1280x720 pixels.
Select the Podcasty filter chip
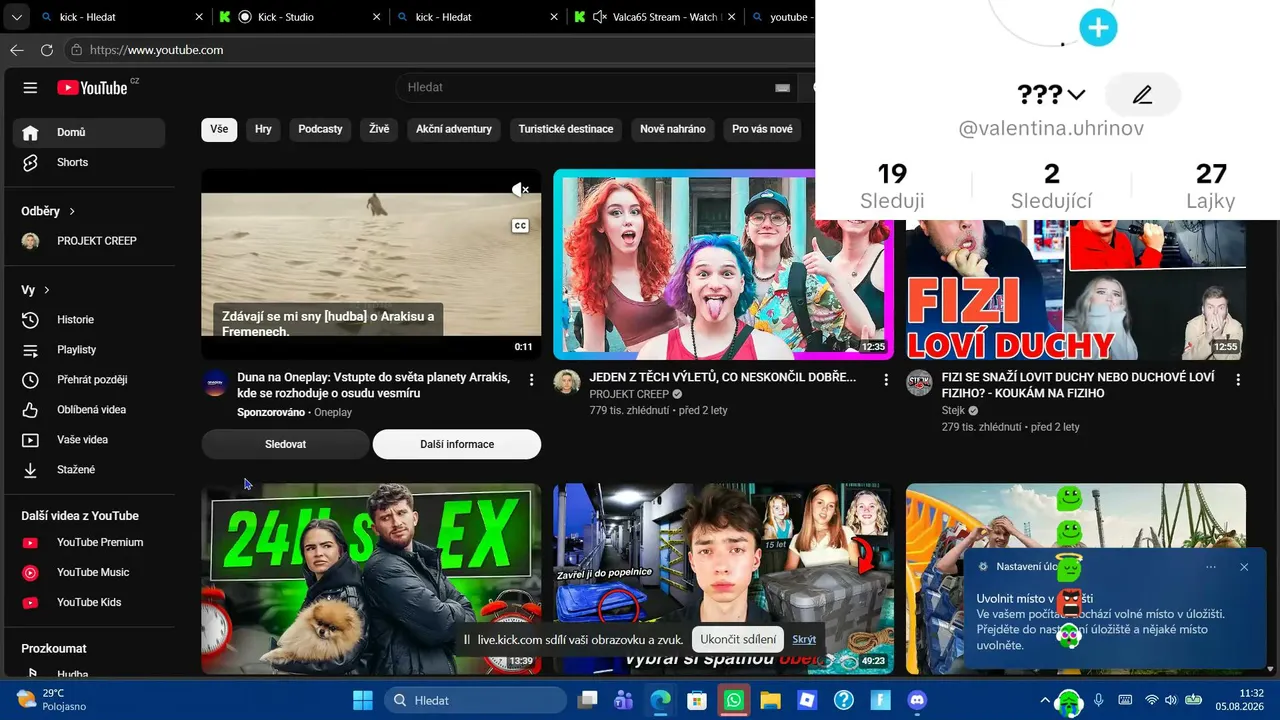[320, 129]
